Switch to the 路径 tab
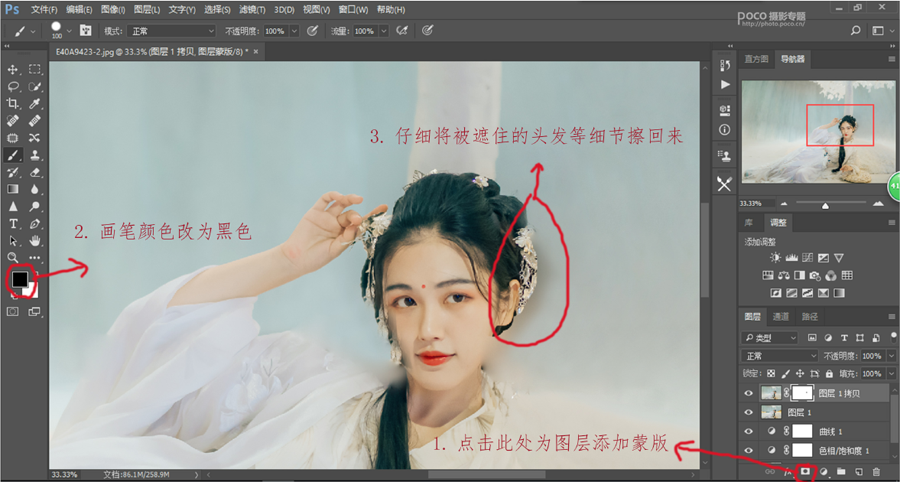Viewport: 900px width, 482px height. click(x=810, y=317)
